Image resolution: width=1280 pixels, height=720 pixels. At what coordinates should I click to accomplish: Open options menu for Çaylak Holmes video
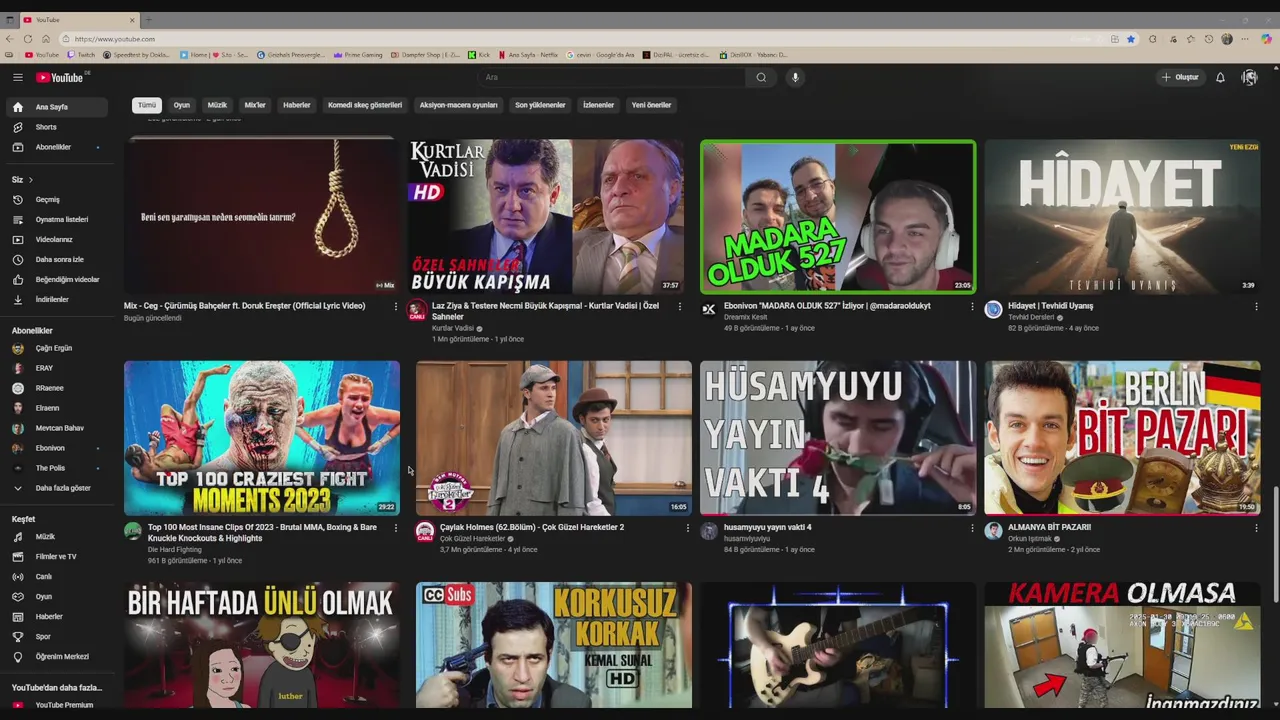click(687, 528)
